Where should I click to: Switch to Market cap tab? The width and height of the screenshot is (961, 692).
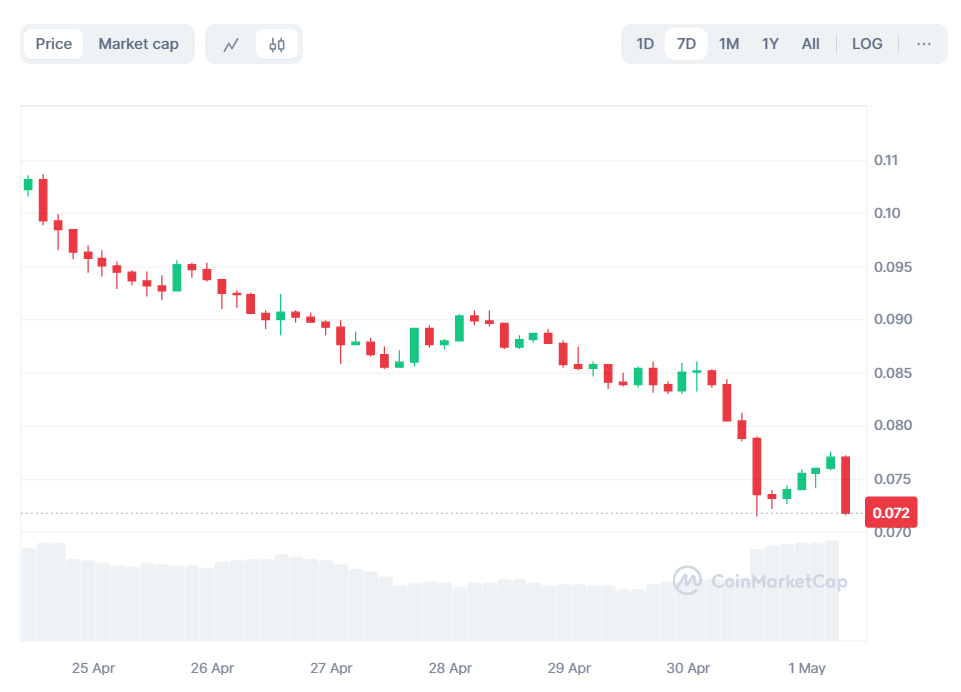138,44
